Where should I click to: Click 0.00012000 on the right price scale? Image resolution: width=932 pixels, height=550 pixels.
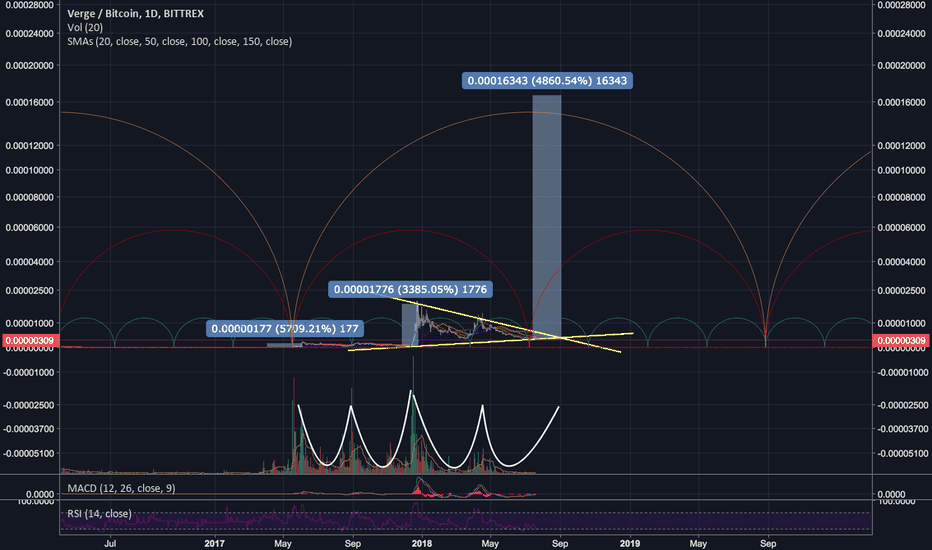pyautogui.click(x=902, y=146)
